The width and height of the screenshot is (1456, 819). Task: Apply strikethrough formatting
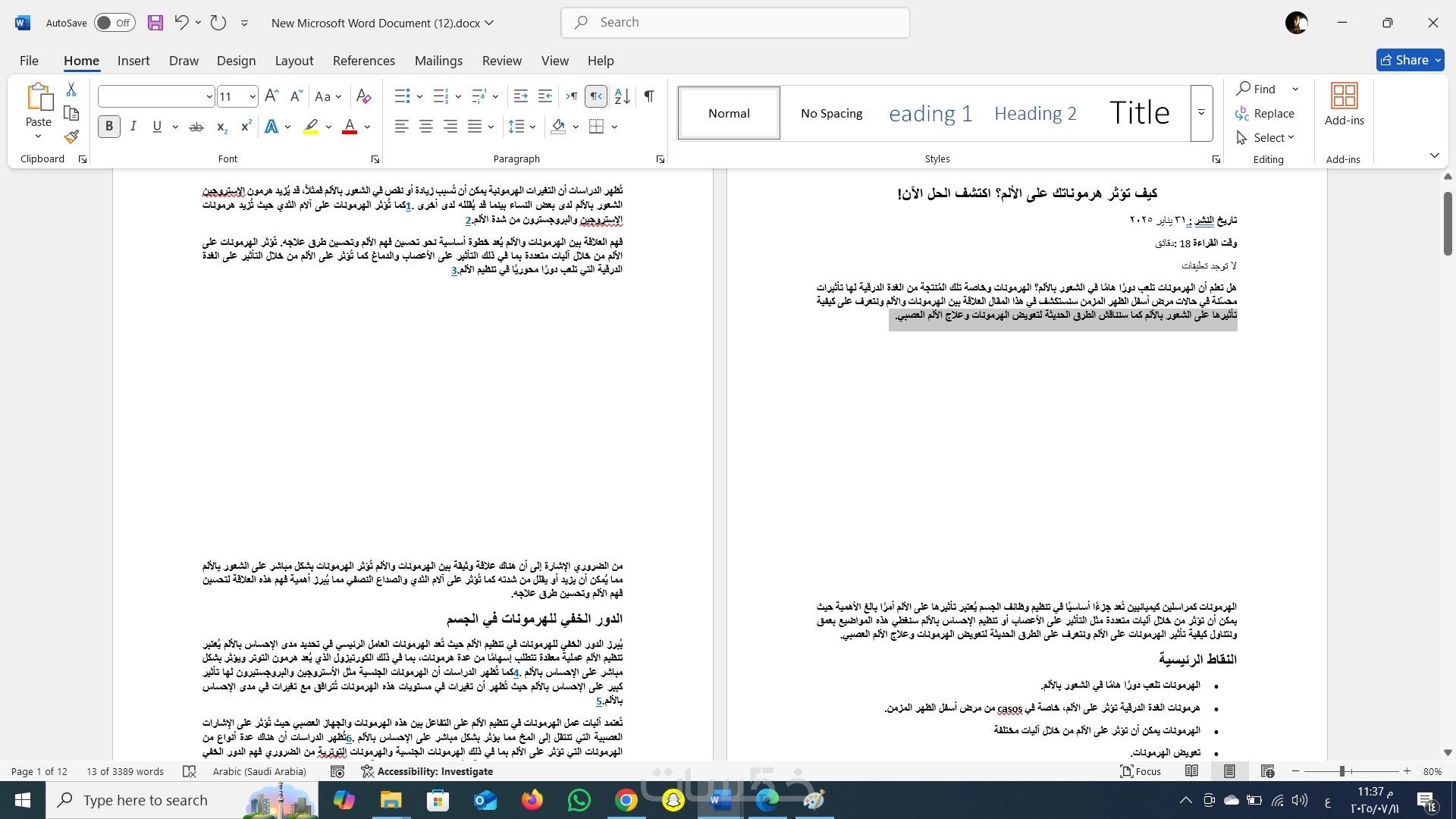pos(196,127)
